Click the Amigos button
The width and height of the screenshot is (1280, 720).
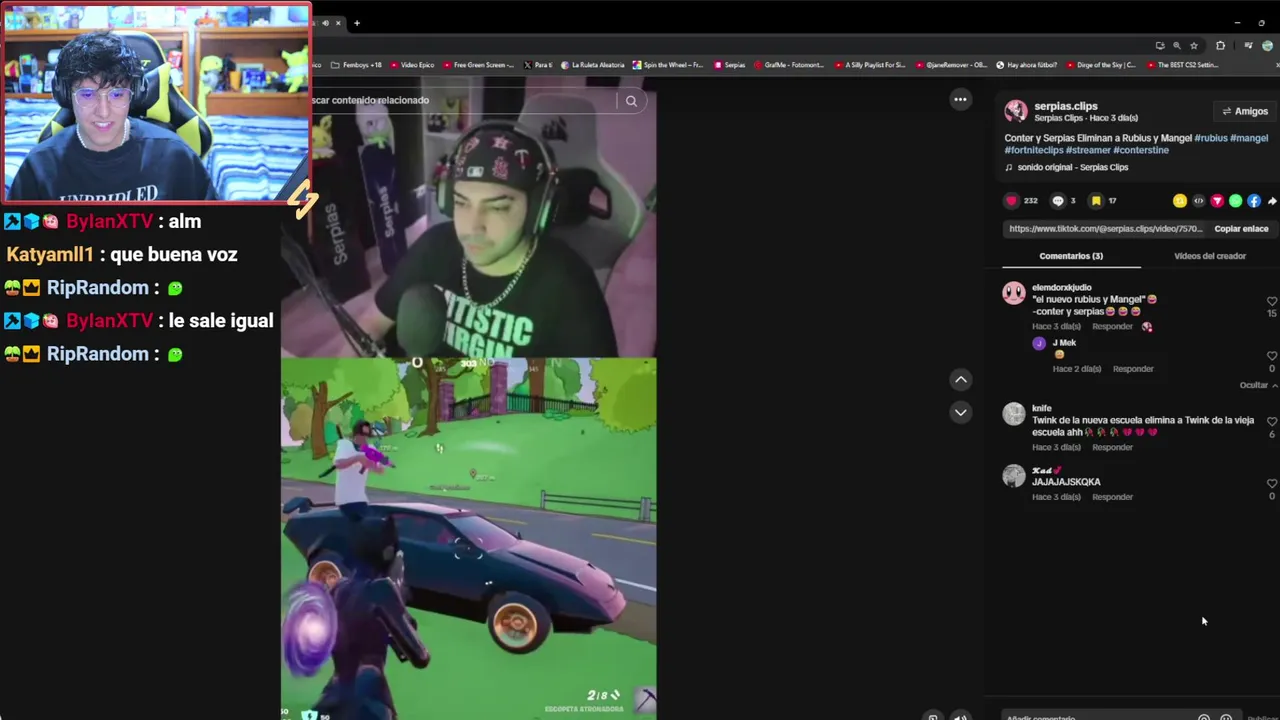1245,112
